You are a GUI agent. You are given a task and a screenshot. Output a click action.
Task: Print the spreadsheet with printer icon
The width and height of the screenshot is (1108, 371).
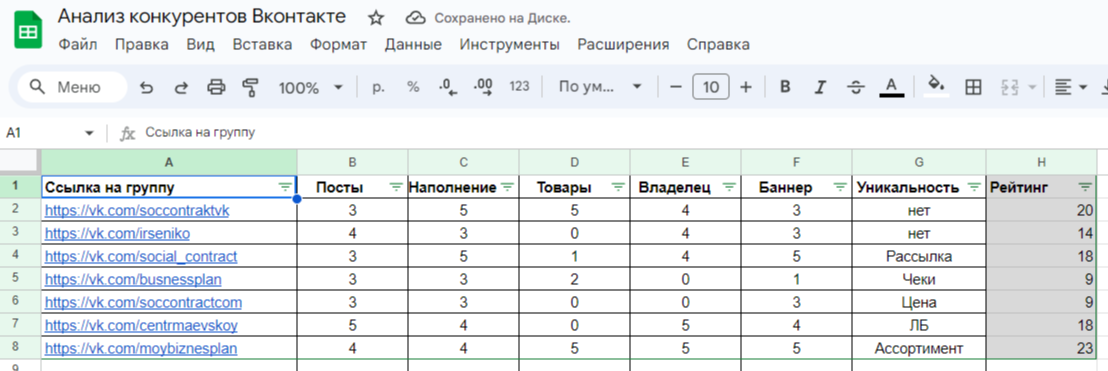coord(216,87)
